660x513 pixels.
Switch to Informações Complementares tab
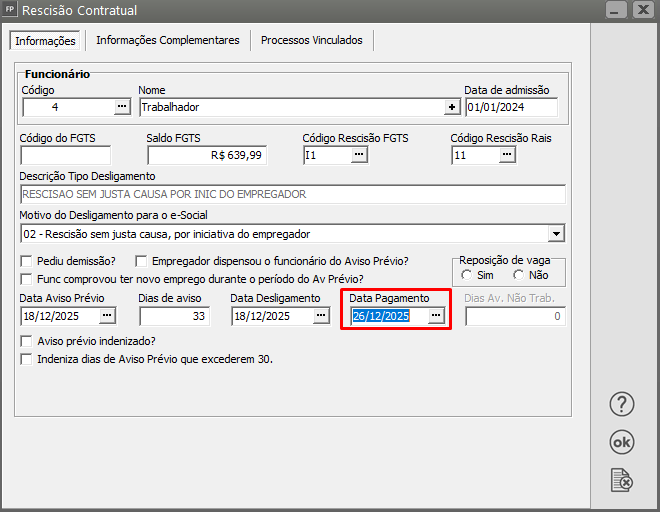[167, 41]
